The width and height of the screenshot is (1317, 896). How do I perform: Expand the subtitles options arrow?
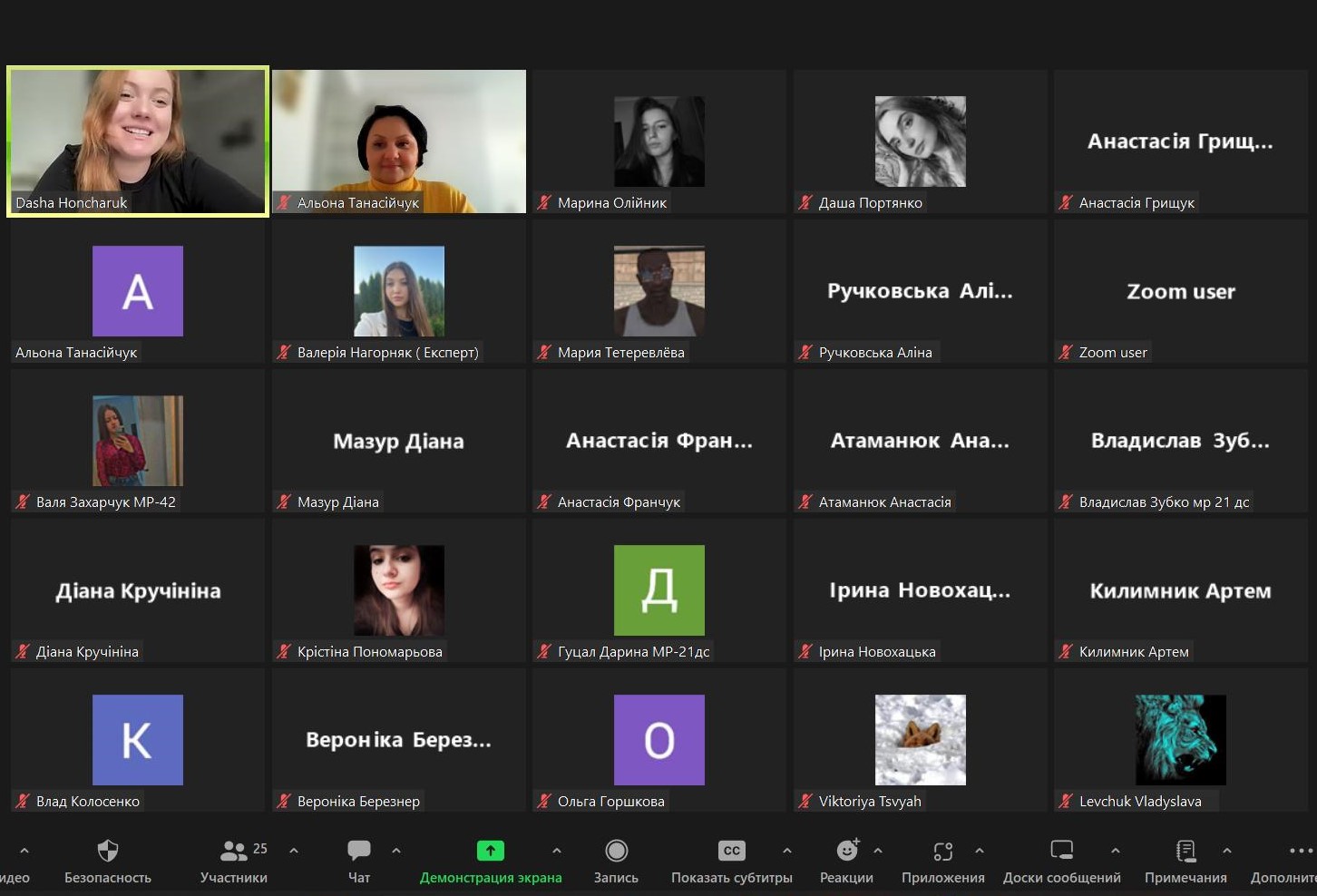pyautogui.click(x=787, y=851)
